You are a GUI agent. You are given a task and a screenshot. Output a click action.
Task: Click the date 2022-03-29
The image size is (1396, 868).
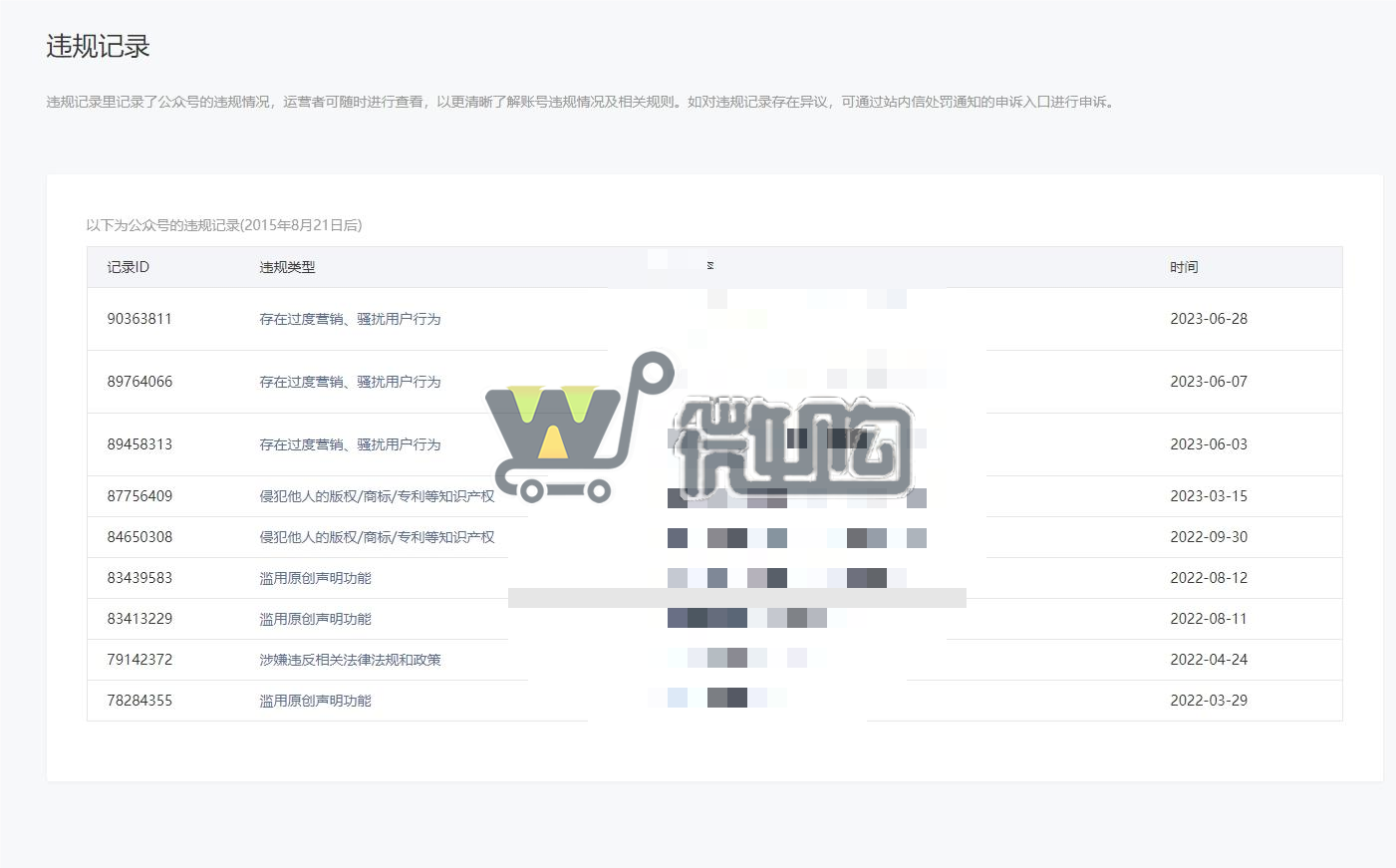point(1209,701)
